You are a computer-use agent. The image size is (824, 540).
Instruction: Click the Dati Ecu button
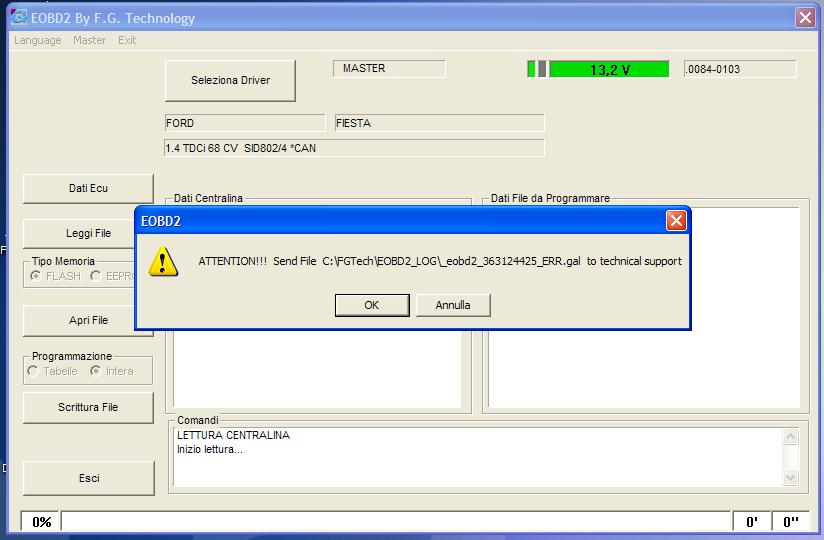click(88, 189)
